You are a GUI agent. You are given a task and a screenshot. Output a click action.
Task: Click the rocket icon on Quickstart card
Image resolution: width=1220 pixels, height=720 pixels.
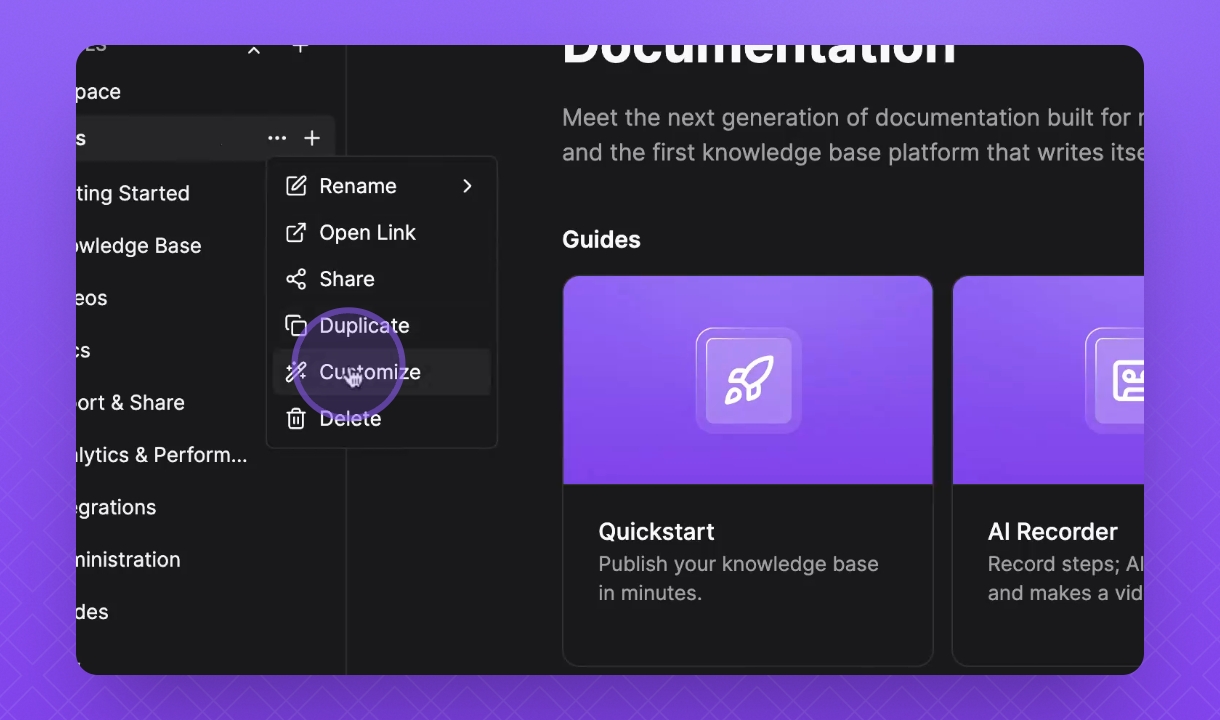point(748,381)
